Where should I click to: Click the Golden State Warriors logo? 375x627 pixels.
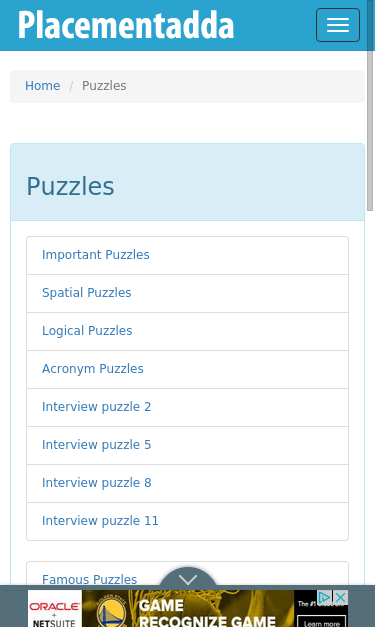tap(112, 610)
